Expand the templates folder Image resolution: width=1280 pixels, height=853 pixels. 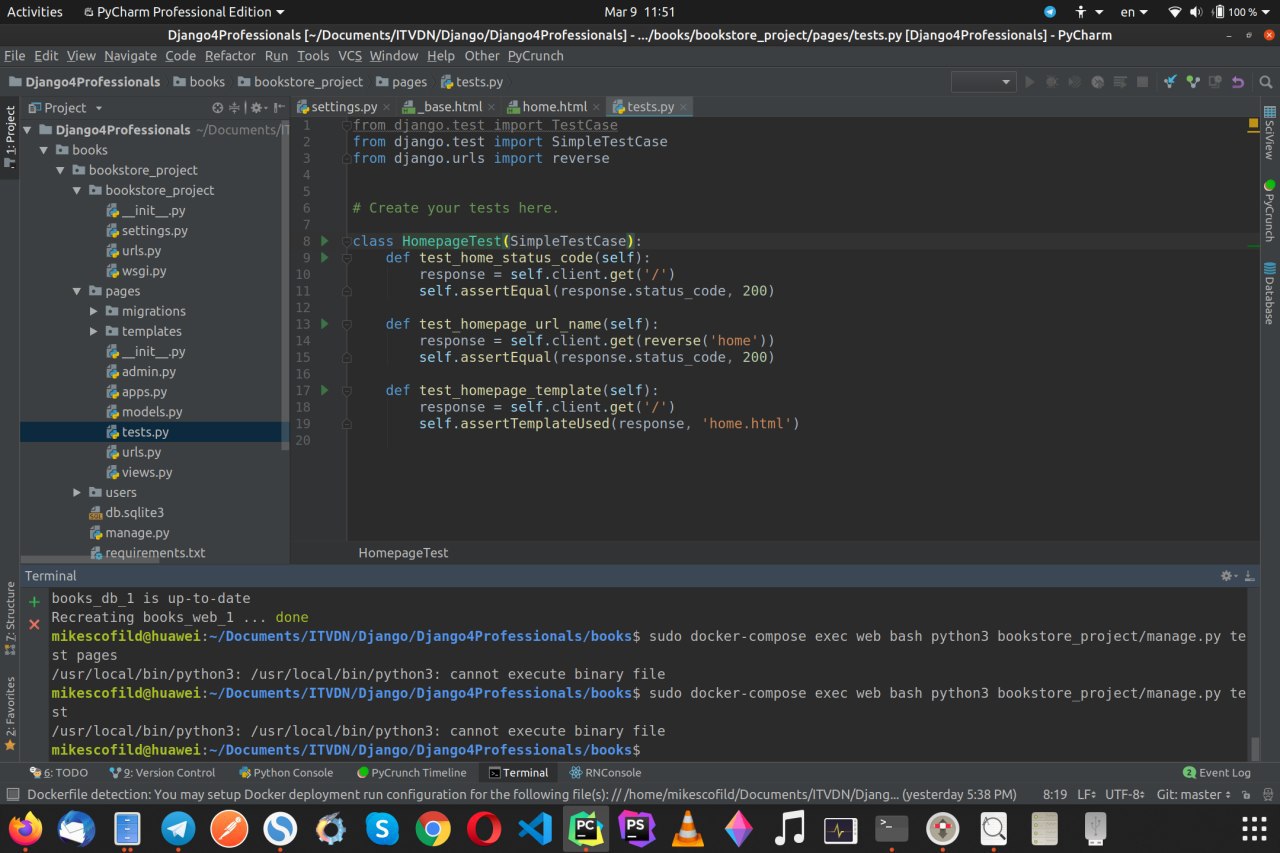94,331
